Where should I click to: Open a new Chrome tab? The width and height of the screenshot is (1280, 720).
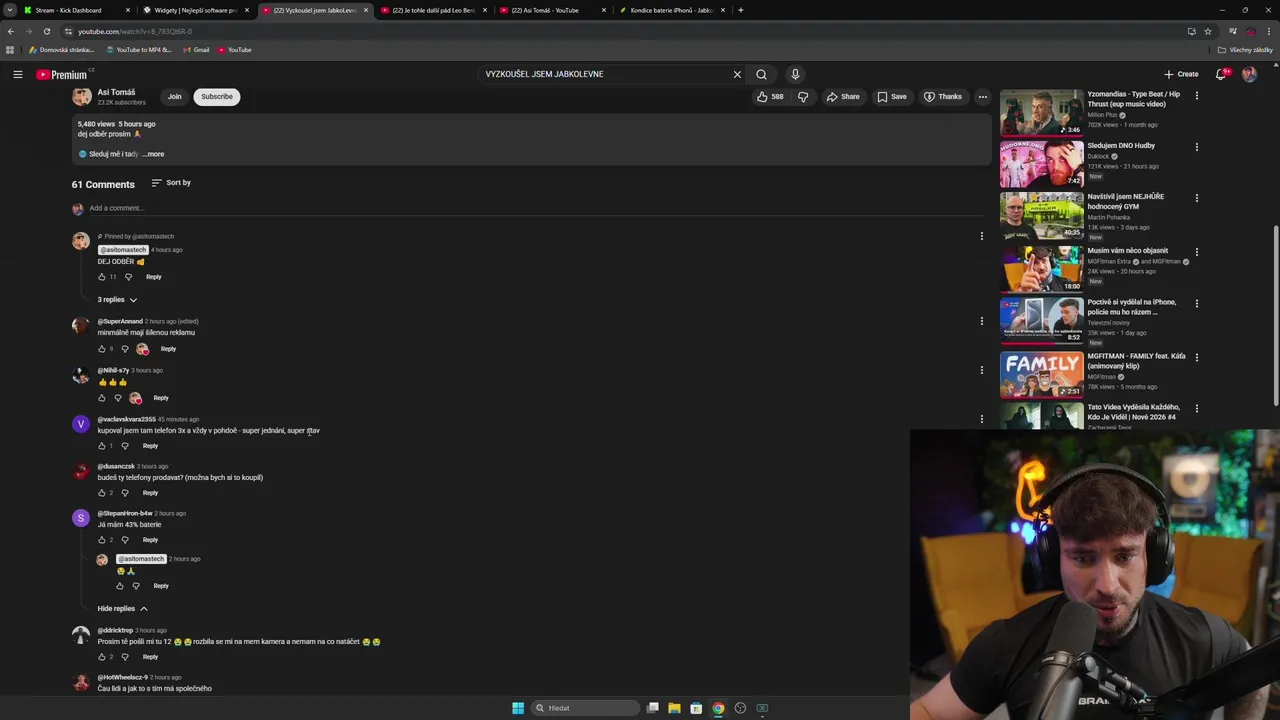[740, 10]
